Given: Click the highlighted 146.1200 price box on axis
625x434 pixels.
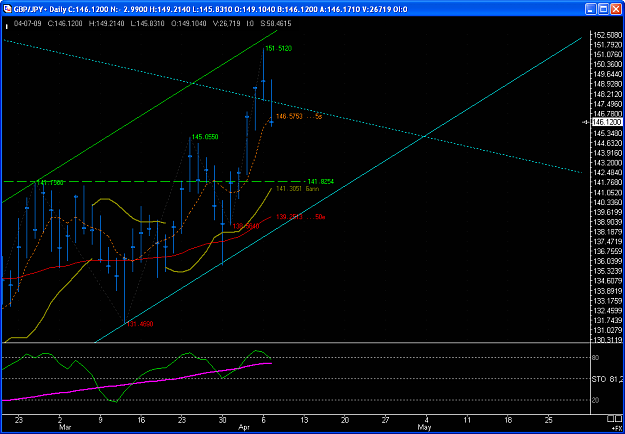Looking at the screenshot, I should 607,122.
